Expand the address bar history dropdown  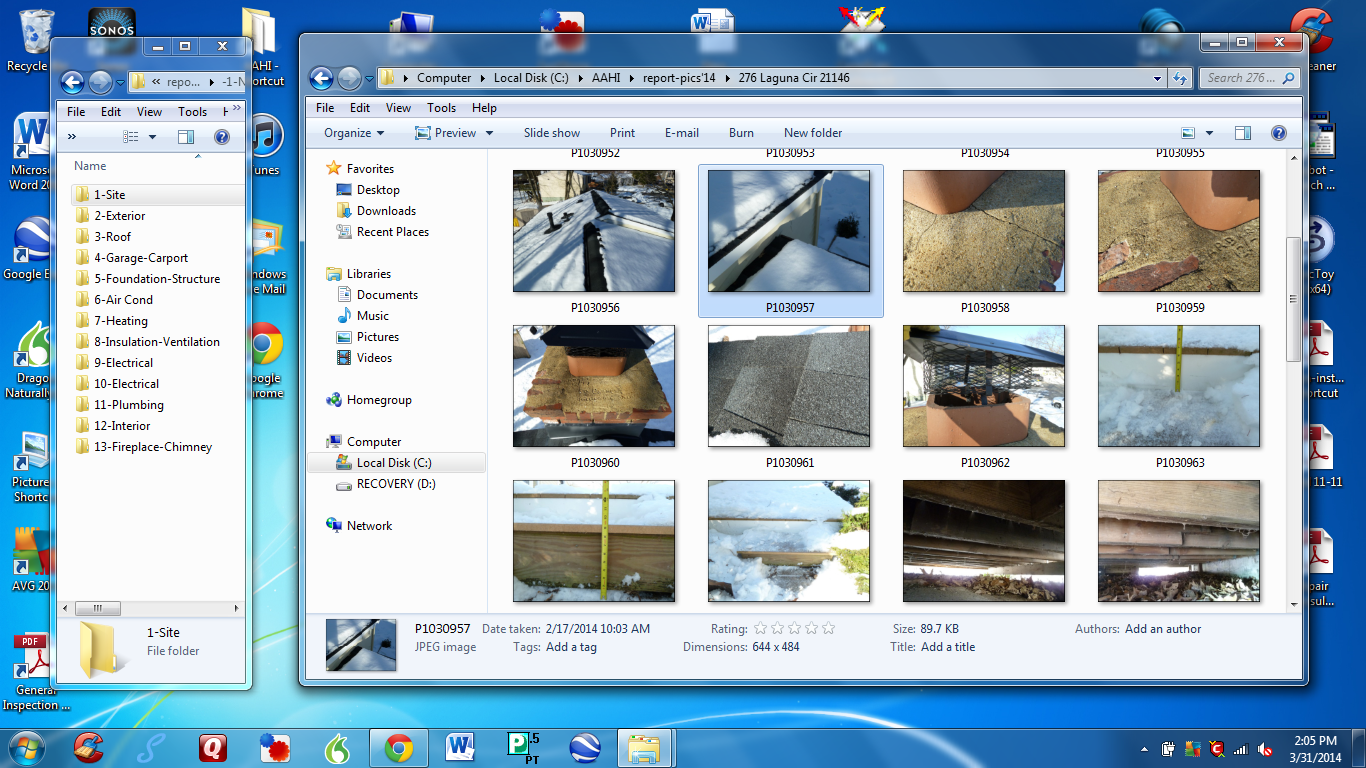coord(1155,78)
